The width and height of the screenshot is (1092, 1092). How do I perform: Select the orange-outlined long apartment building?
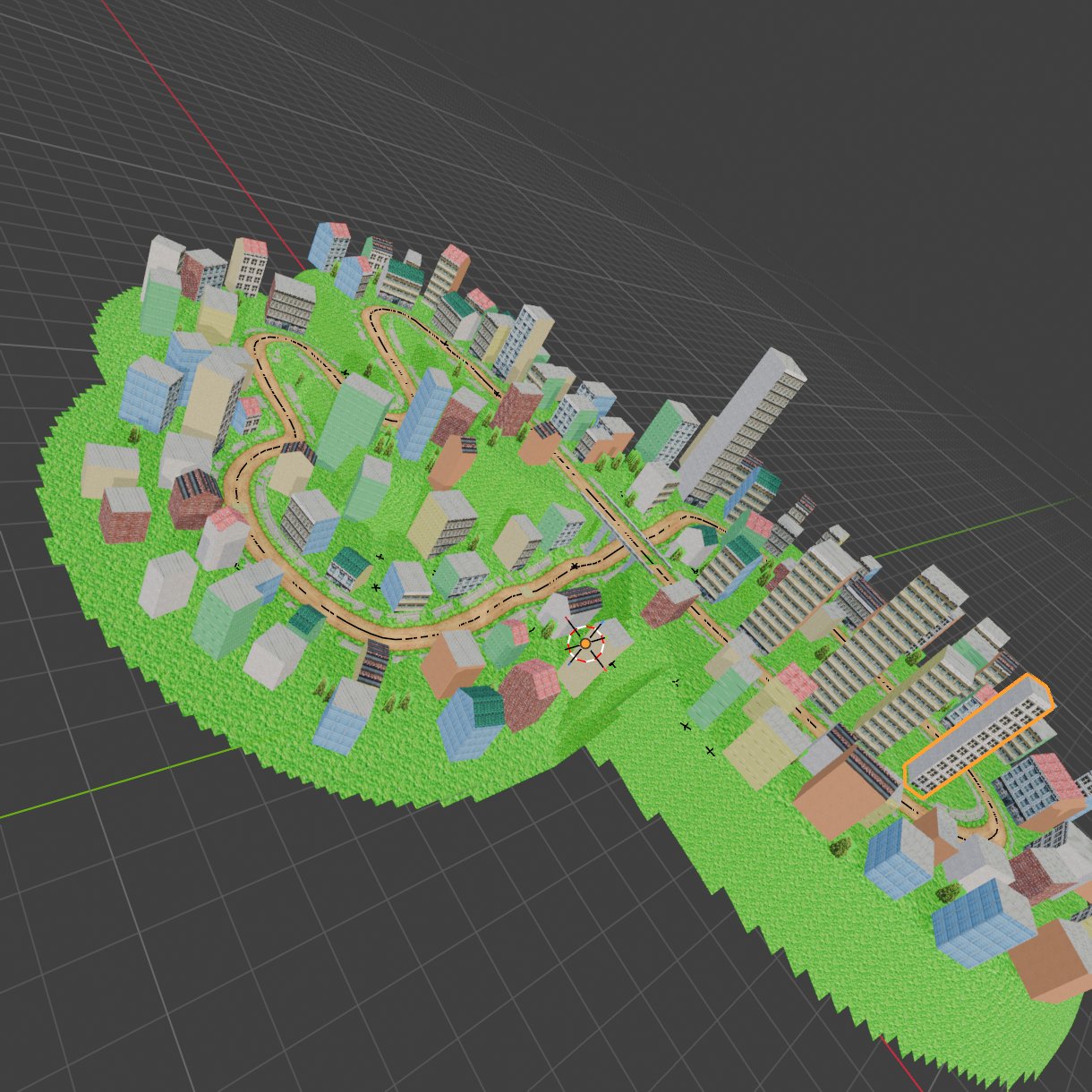(979, 736)
